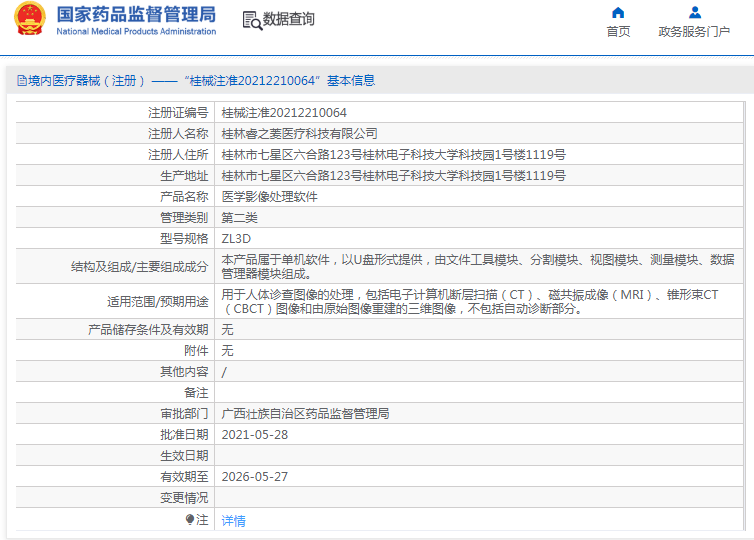Click expiry date 2026-05-27
Image resolution: width=754 pixels, height=540 pixels.
pos(254,477)
